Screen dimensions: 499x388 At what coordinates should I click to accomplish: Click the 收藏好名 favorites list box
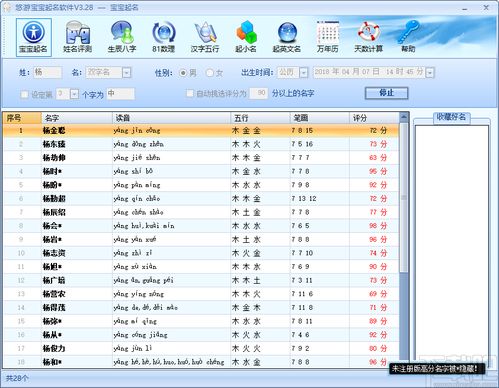(452, 247)
